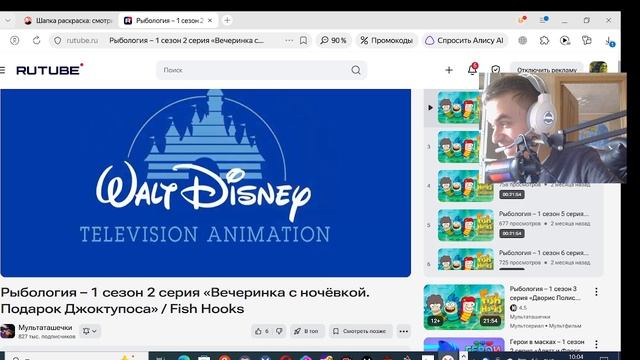Click the Мультяташечки channel avatar

7,331
